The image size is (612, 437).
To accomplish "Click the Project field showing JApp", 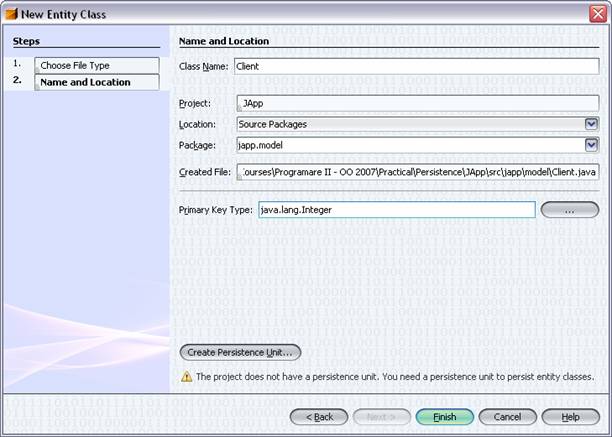I will (x=418, y=103).
